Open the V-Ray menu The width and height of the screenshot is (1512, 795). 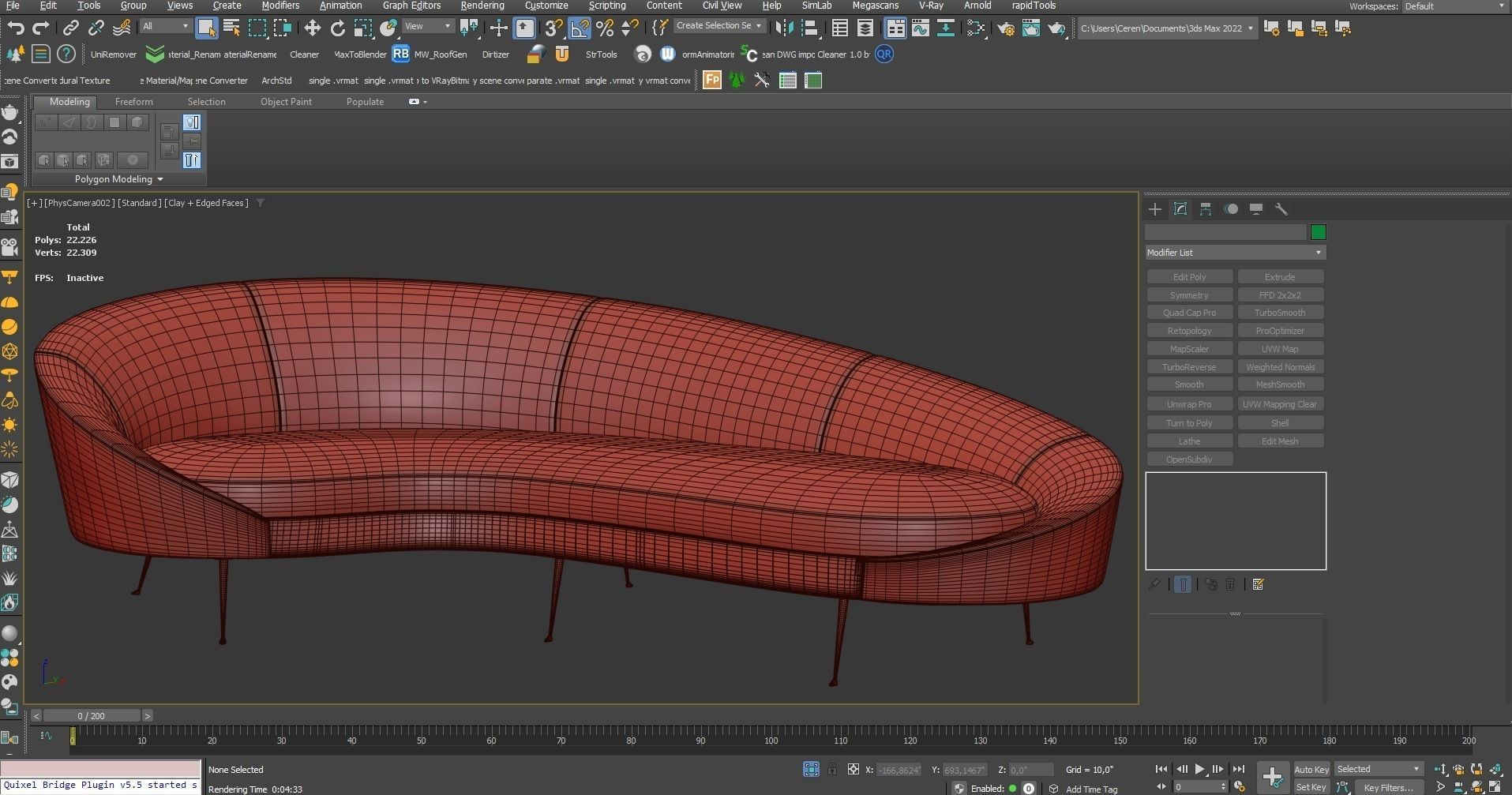(x=931, y=6)
